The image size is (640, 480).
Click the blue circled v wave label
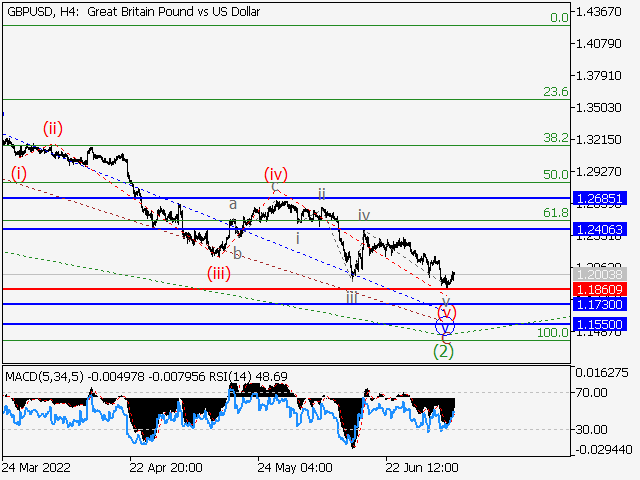point(445,326)
